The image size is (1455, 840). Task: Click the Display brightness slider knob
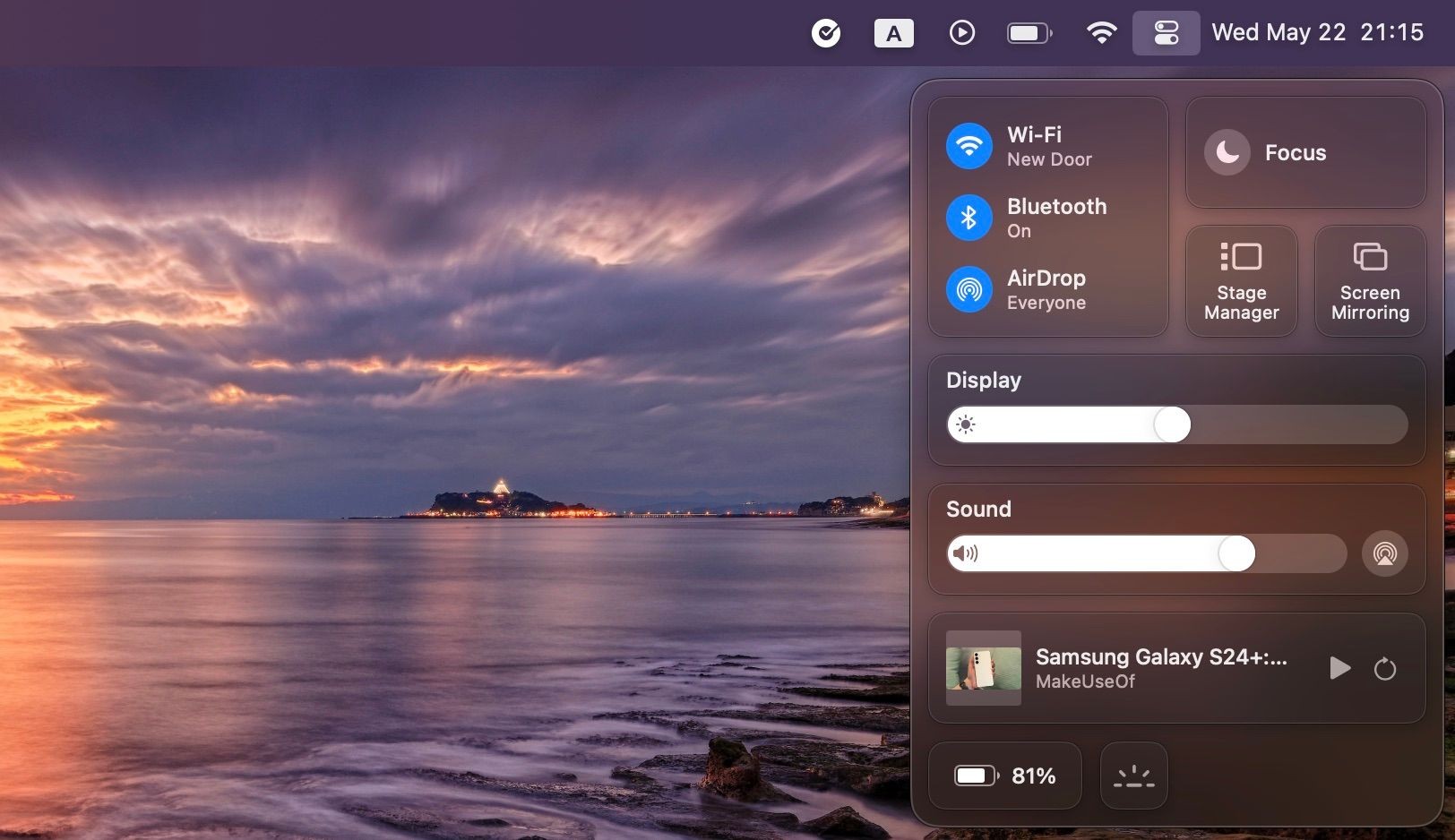coord(1172,424)
